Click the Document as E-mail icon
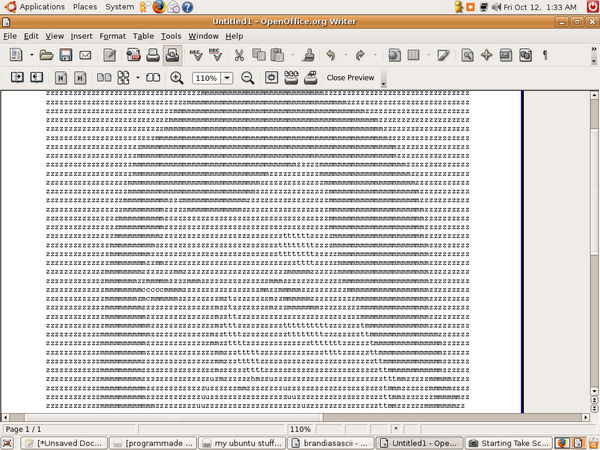Viewport: 600px width, 450px height. tap(85, 55)
